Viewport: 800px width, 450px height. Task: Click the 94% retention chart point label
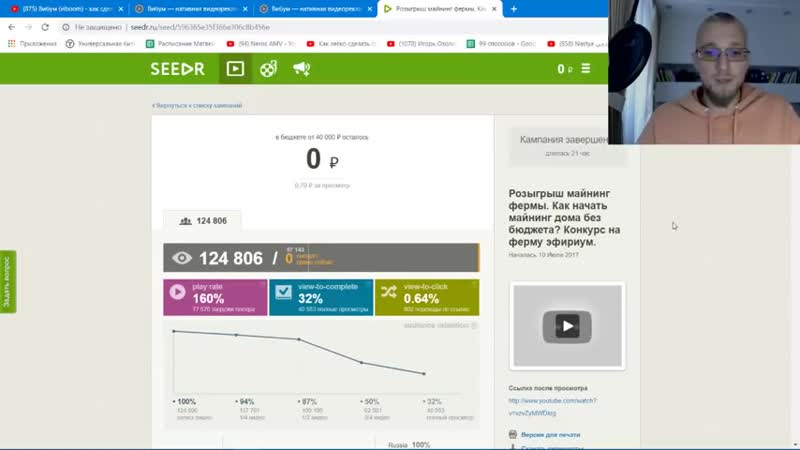pyautogui.click(x=245, y=402)
